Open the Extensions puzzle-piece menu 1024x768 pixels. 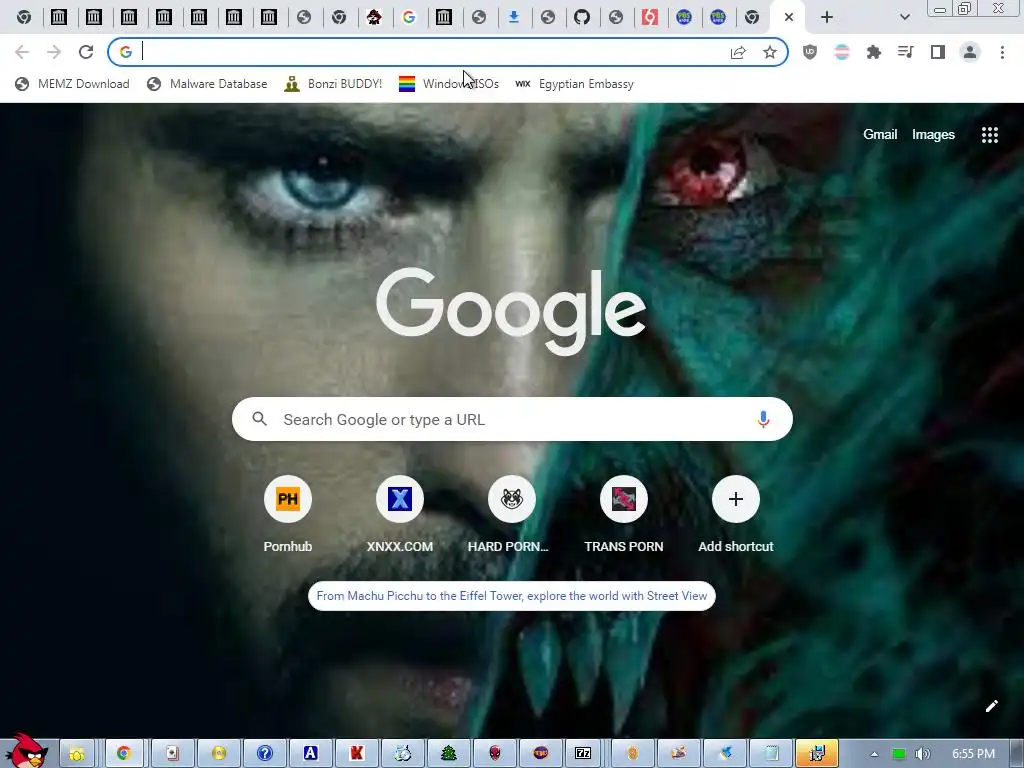(874, 52)
